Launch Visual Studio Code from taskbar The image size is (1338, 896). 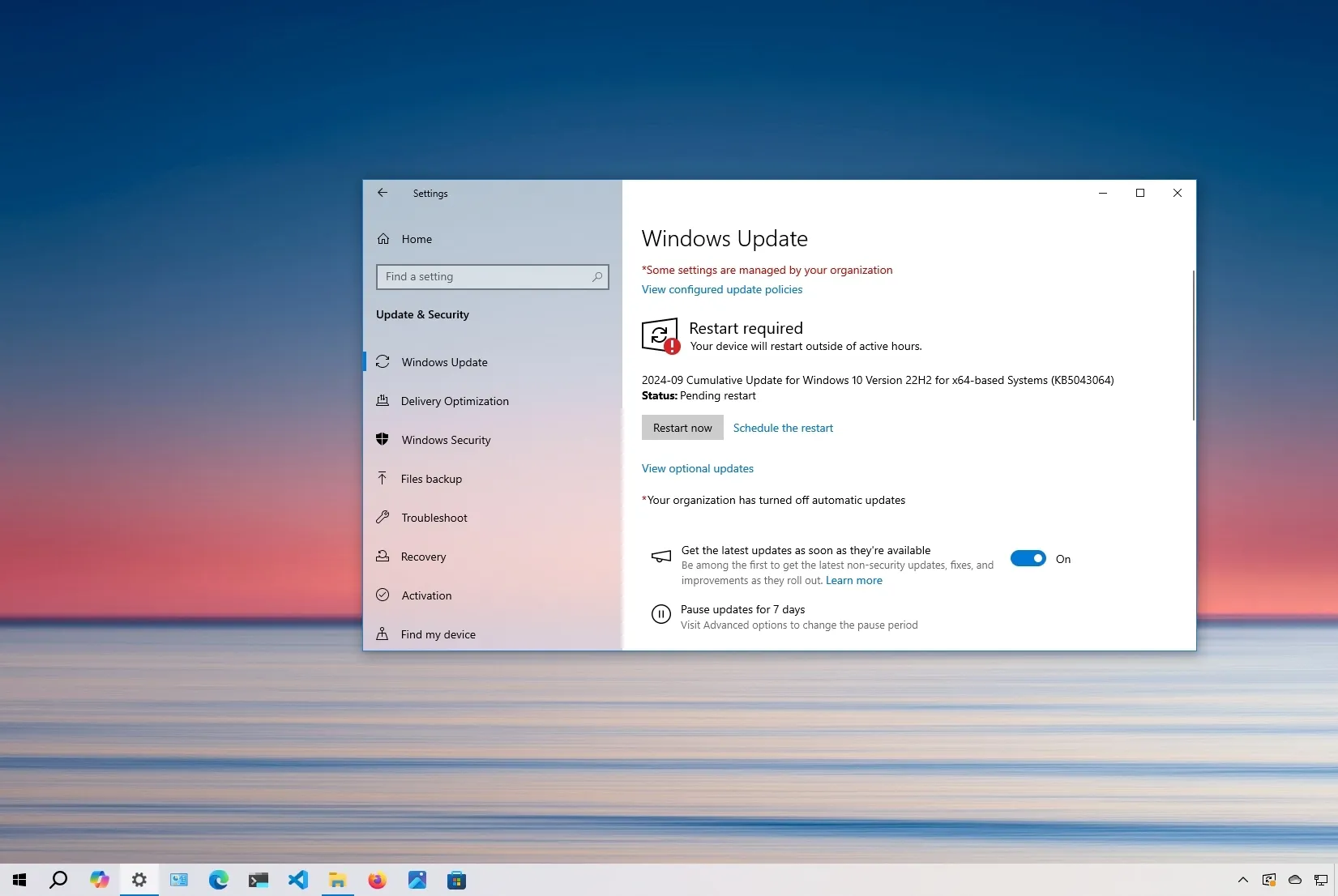coord(297,880)
